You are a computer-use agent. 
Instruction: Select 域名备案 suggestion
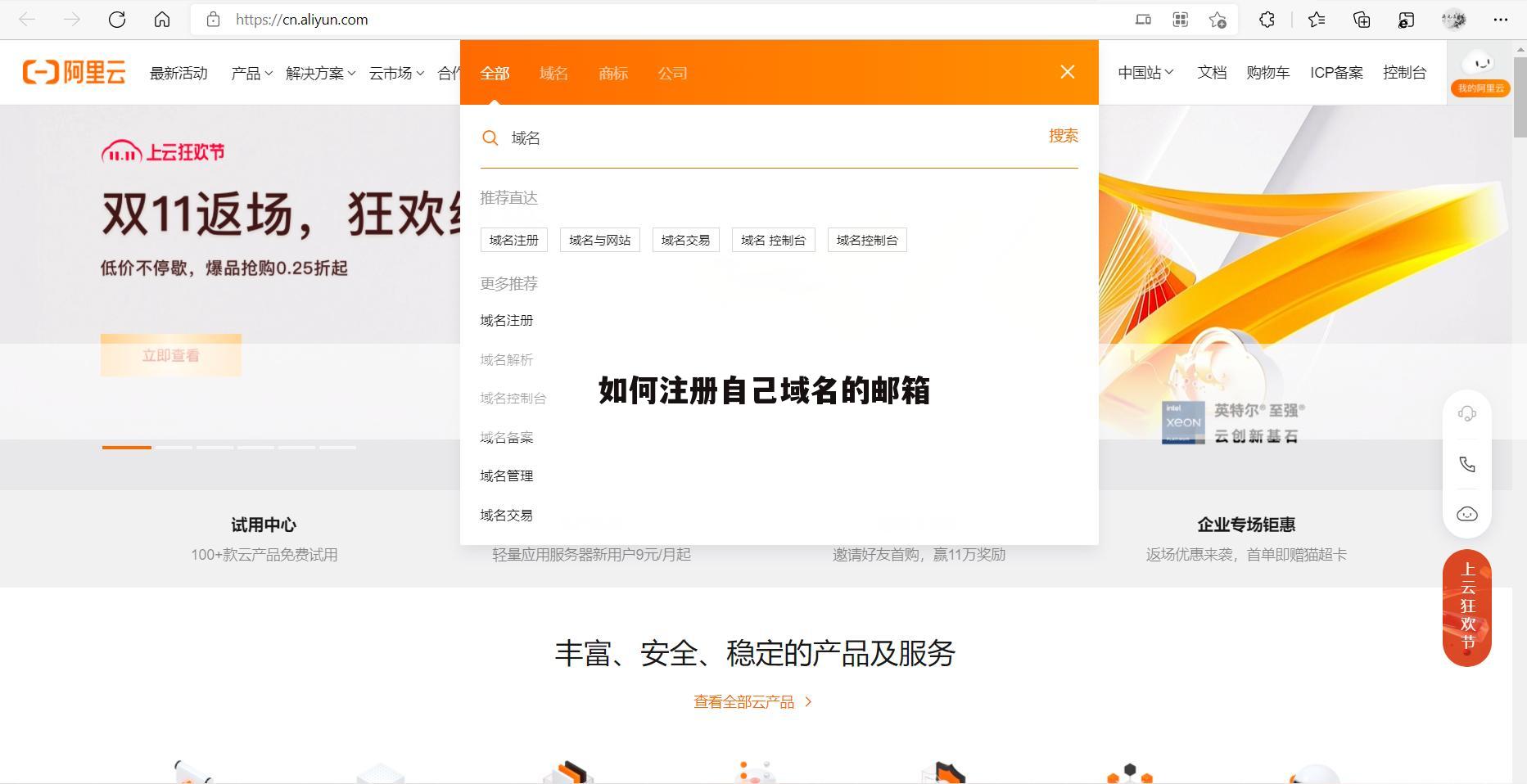pos(507,437)
